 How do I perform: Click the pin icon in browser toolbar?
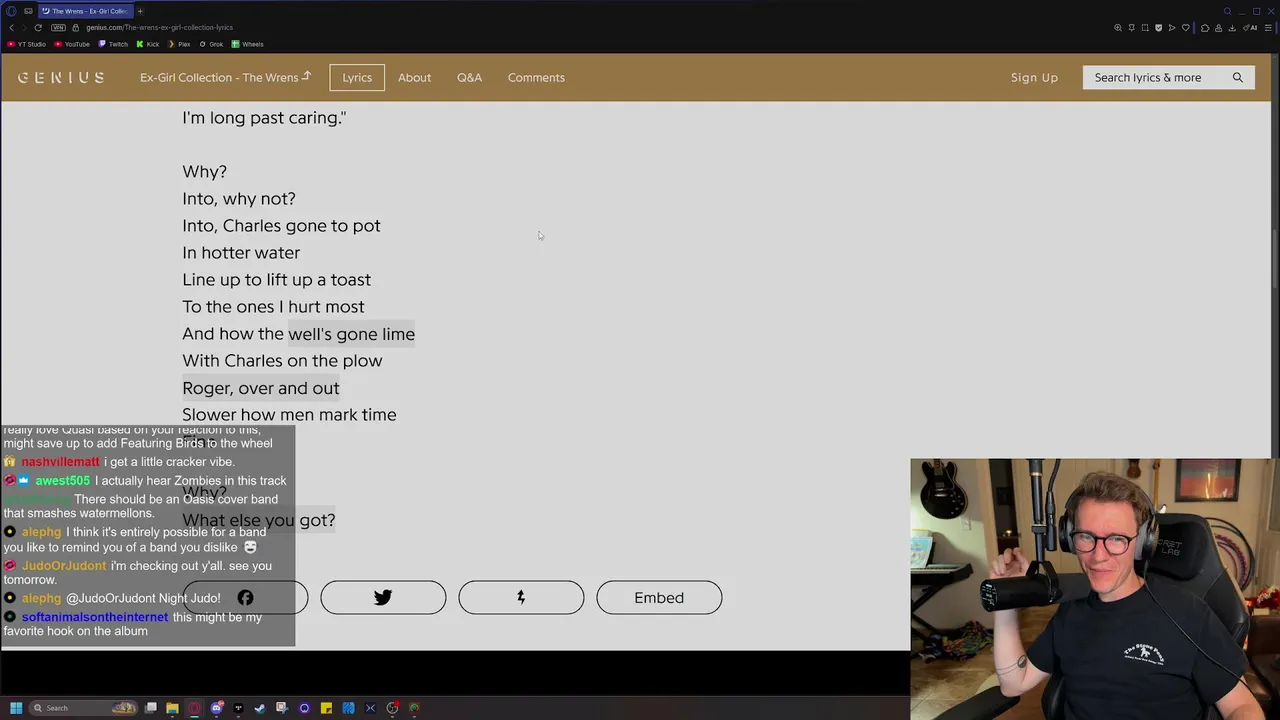[x=1131, y=28]
